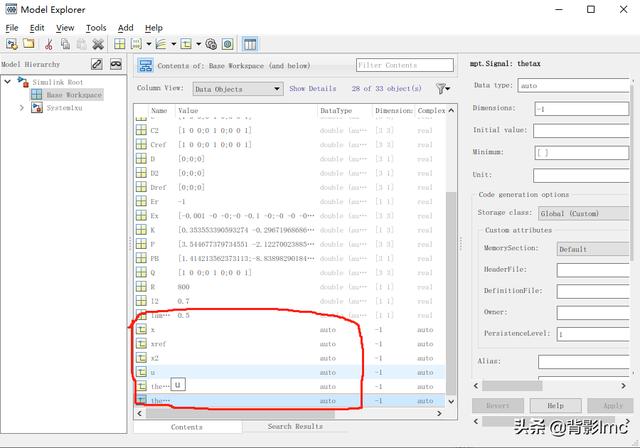Screen dimensions: 640x448
Task: Click the Apply button
Action: point(610,406)
